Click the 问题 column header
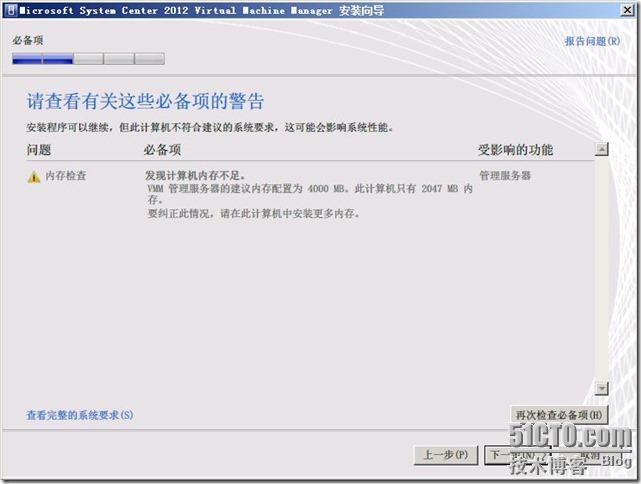Image resolution: width=641 pixels, height=484 pixels. [39, 150]
